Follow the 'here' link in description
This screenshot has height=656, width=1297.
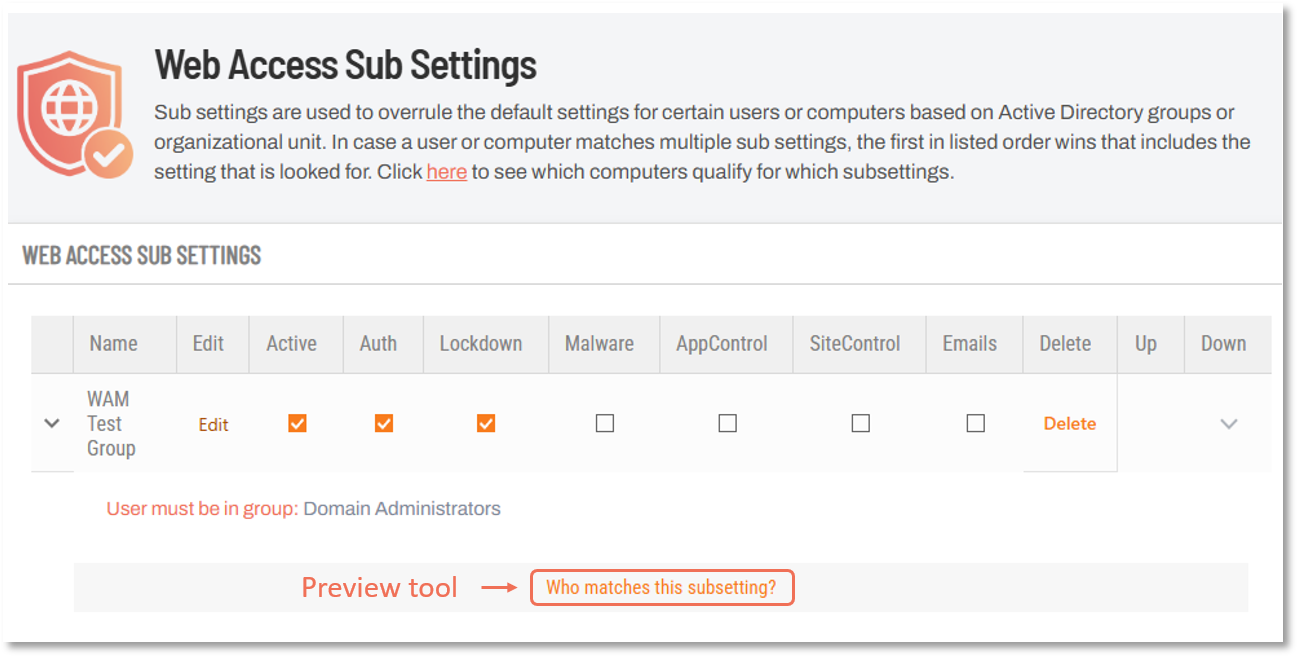click(447, 172)
